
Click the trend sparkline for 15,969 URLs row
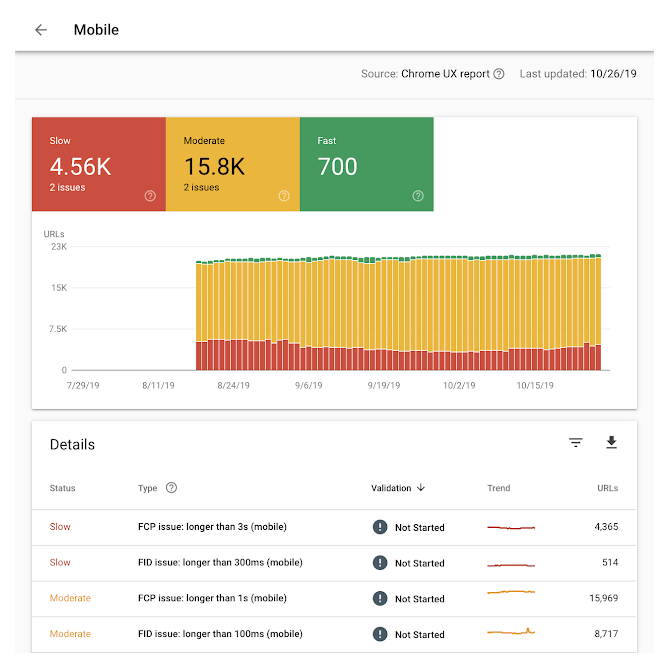[x=511, y=592]
